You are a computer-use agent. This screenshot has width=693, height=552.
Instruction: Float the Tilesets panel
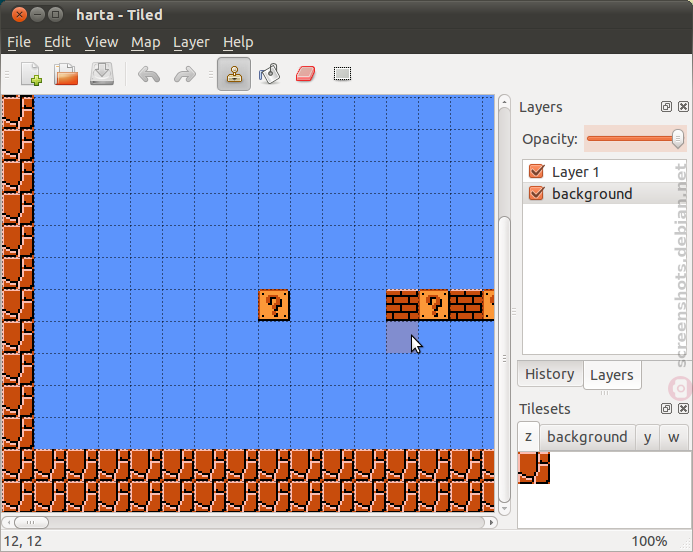click(x=666, y=408)
